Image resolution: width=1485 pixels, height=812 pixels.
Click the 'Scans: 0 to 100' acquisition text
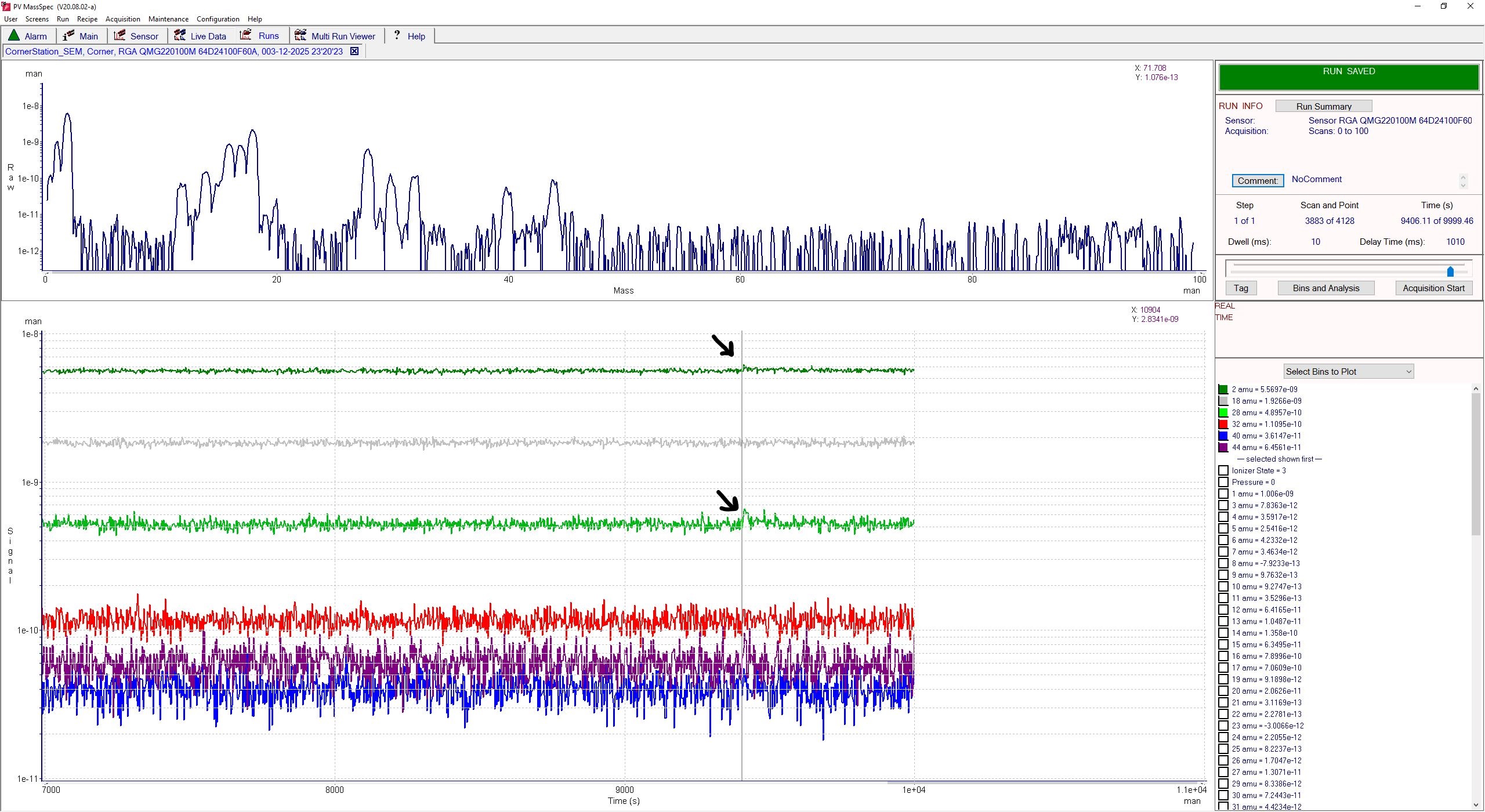[1338, 131]
